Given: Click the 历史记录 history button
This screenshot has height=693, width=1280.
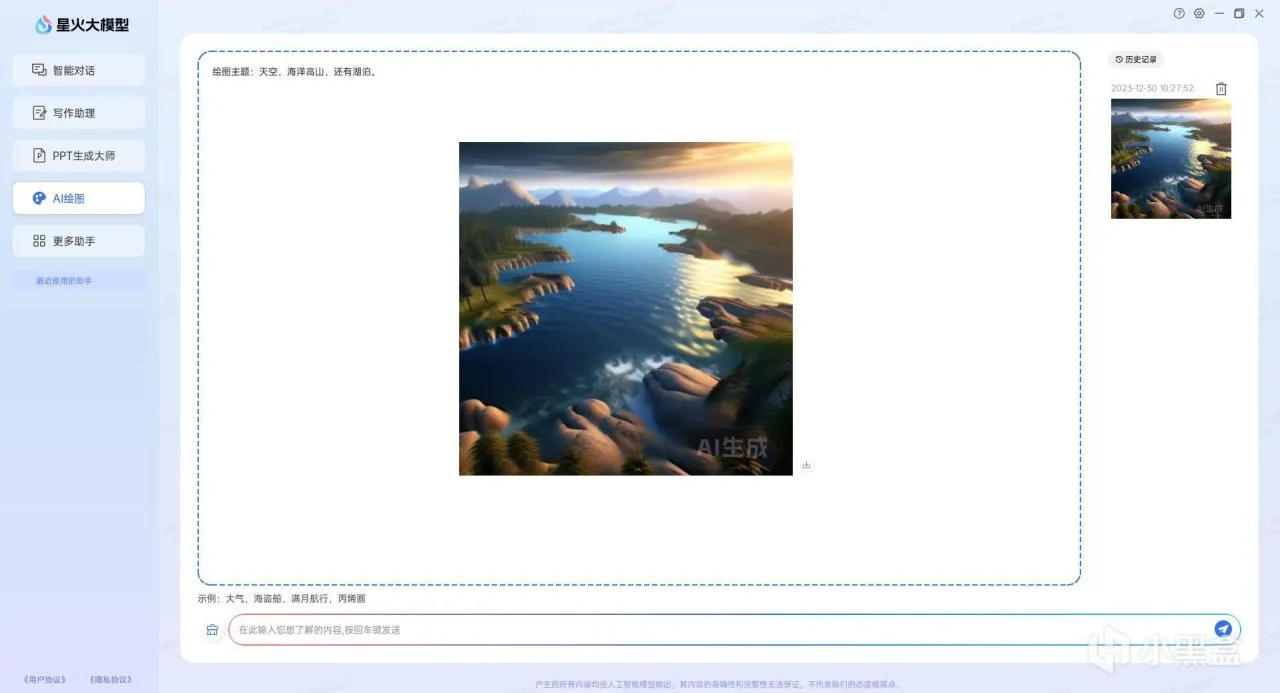Looking at the screenshot, I should pyautogui.click(x=1136, y=60).
